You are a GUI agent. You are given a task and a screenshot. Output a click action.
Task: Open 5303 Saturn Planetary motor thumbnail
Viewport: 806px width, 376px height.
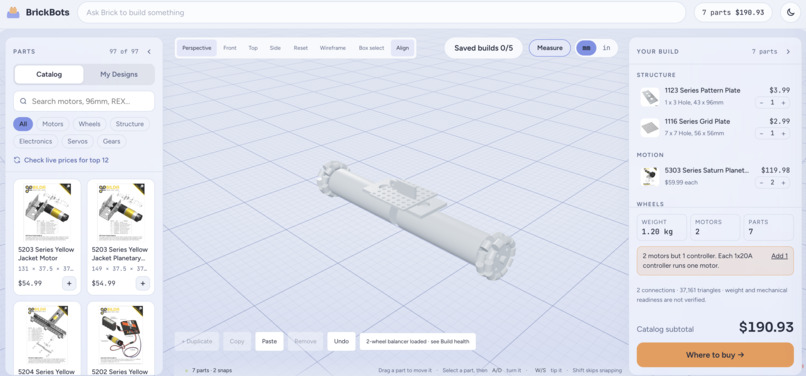pyautogui.click(x=650, y=176)
